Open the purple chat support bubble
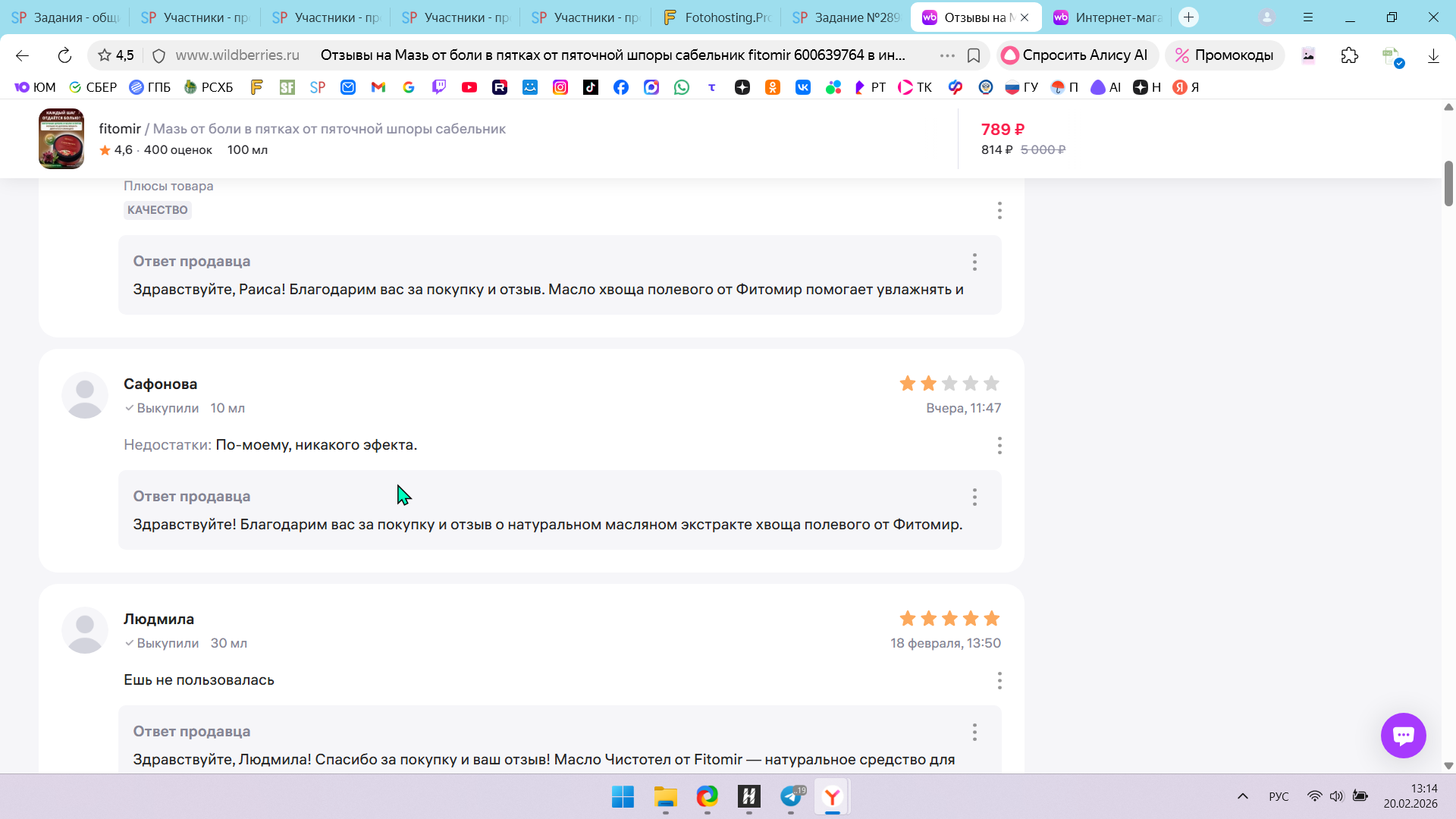 pos(1403,735)
